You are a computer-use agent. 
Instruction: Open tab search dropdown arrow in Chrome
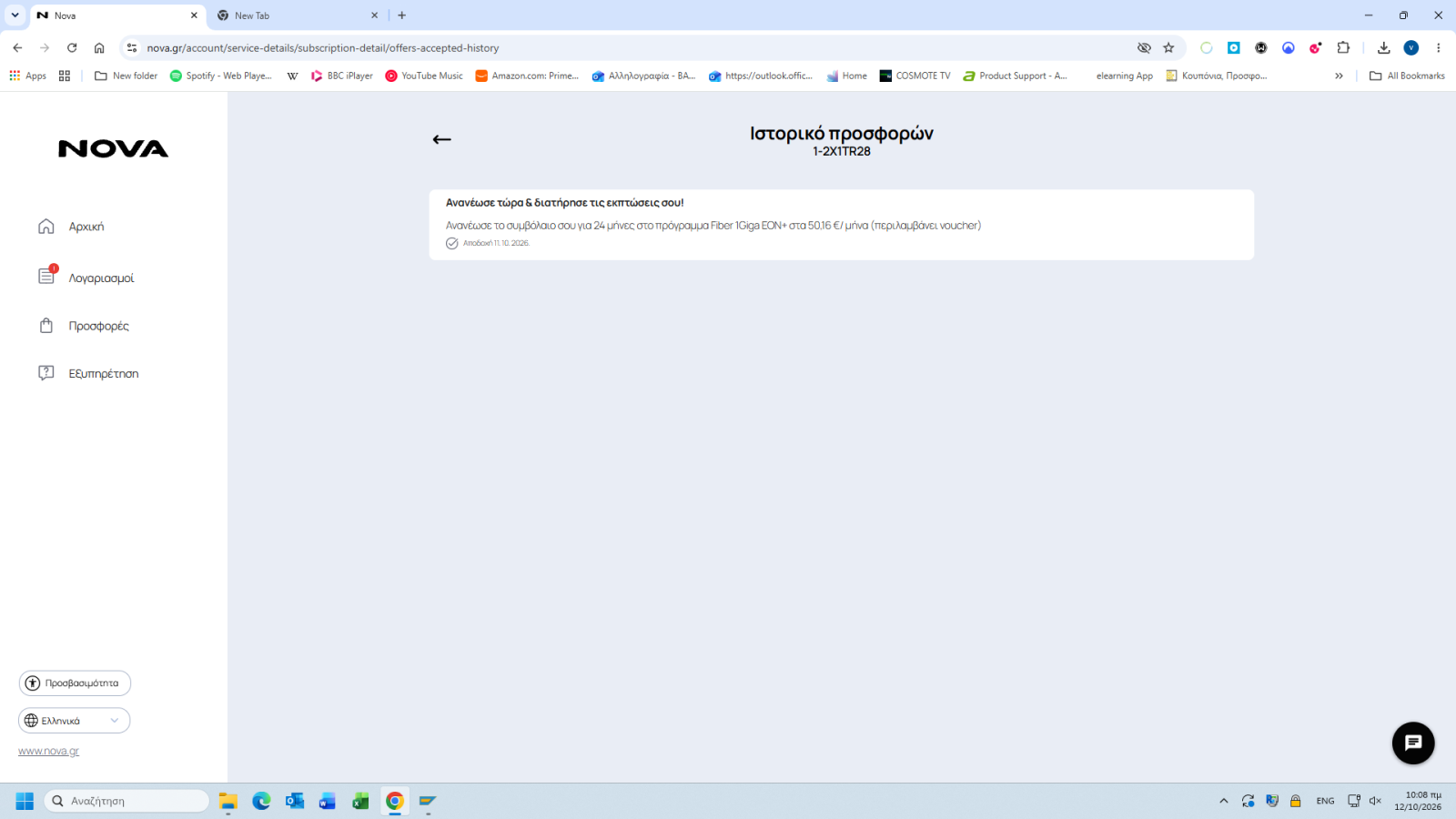coord(15,15)
